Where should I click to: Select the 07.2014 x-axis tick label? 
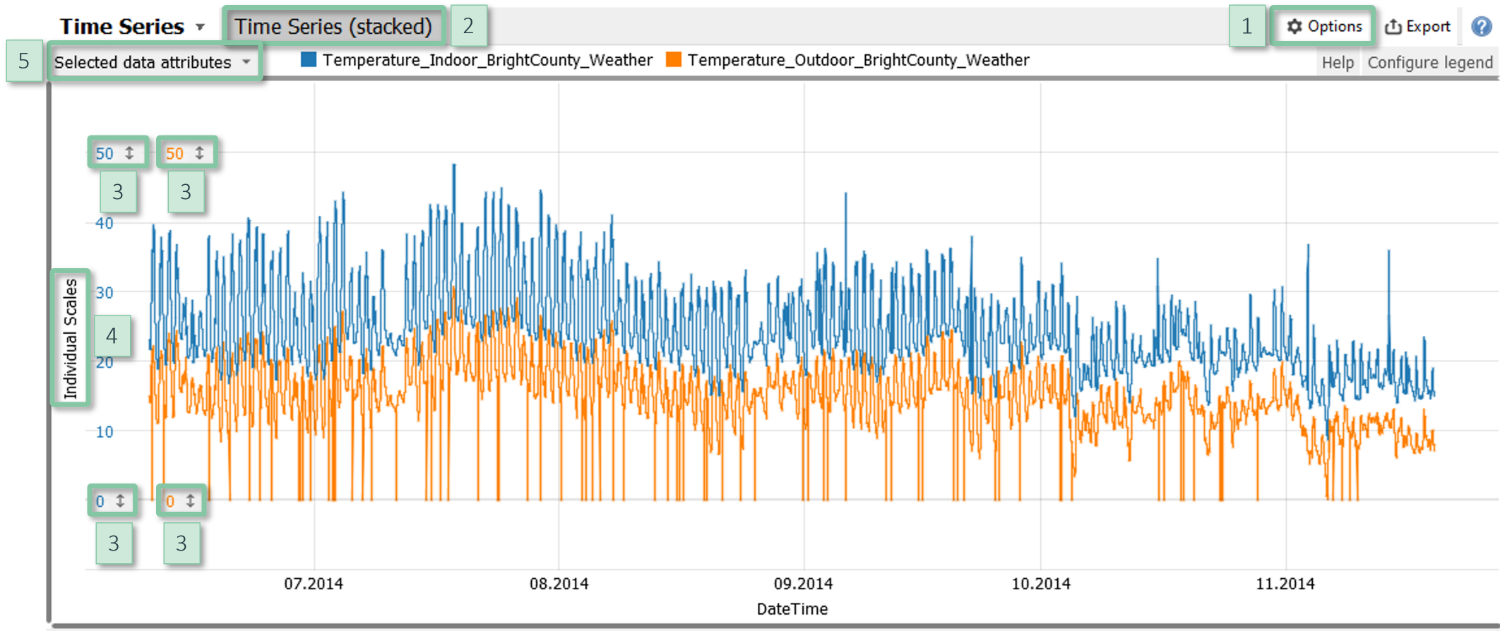click(x=313, y=583)
